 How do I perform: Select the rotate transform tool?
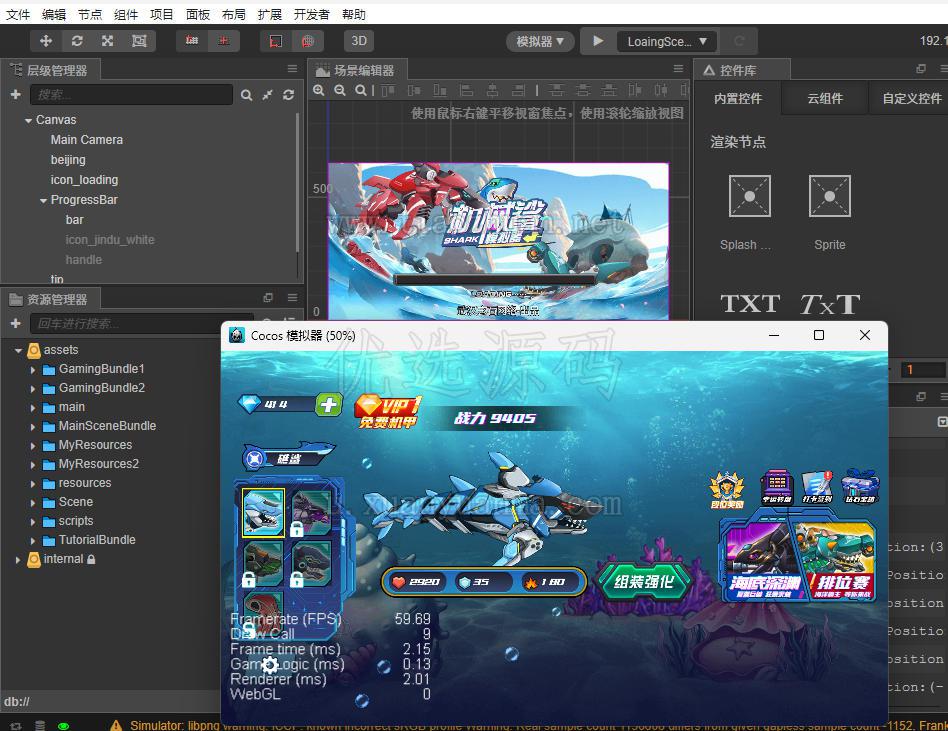click(77, 41)
